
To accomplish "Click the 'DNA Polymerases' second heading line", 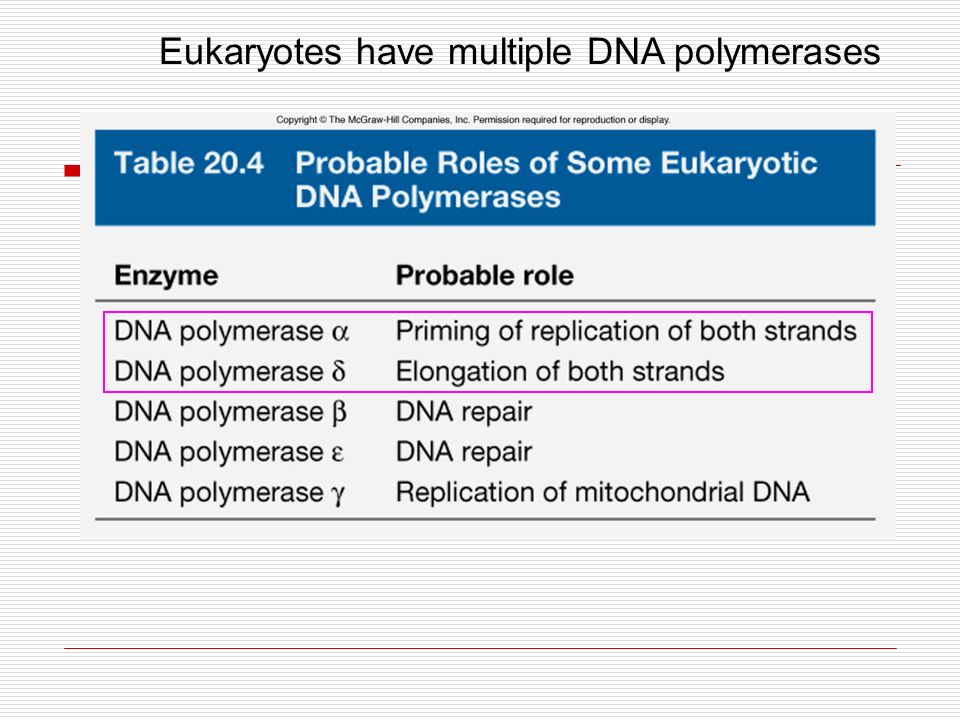I will coord(428,197).
